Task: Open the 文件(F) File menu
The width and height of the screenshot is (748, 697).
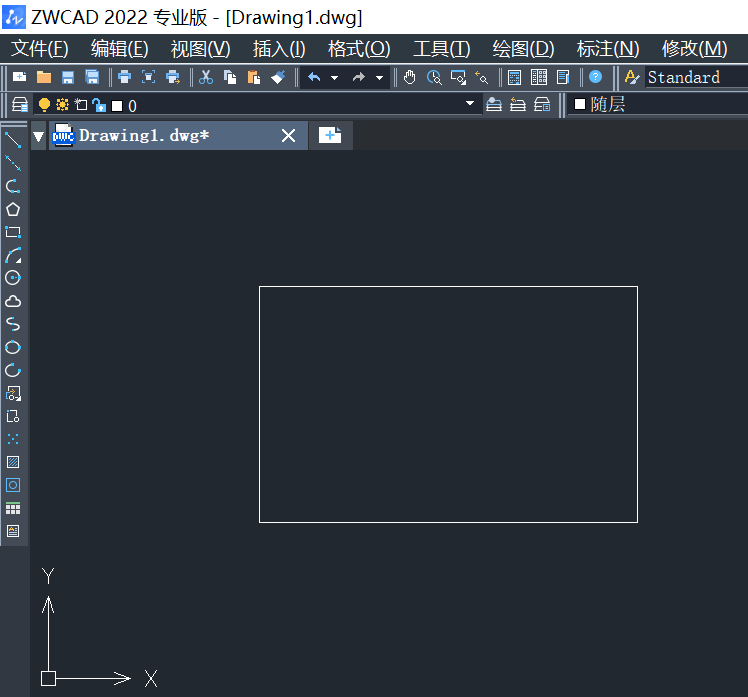Action: 40,49
